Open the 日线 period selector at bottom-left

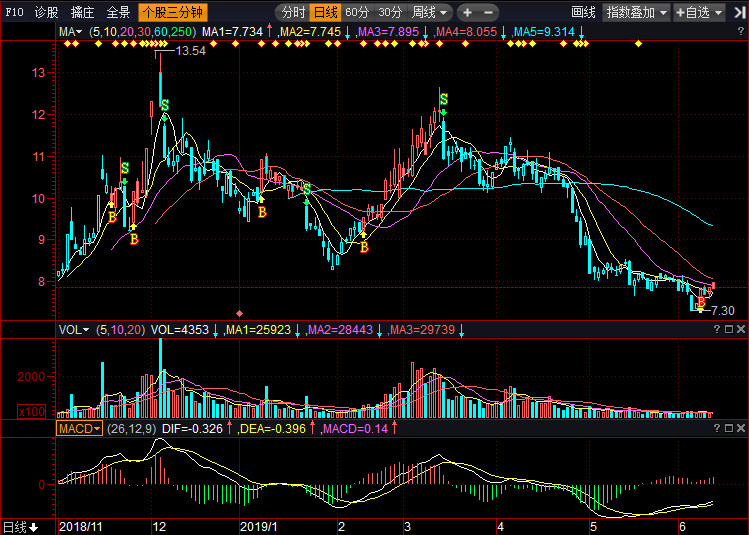pos(21,527)
